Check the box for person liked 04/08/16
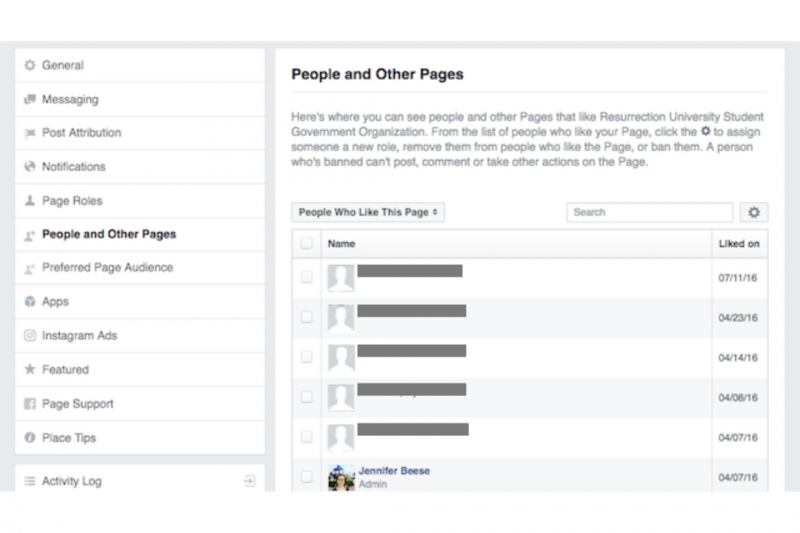The image size is (800, 533). [307, 397]
